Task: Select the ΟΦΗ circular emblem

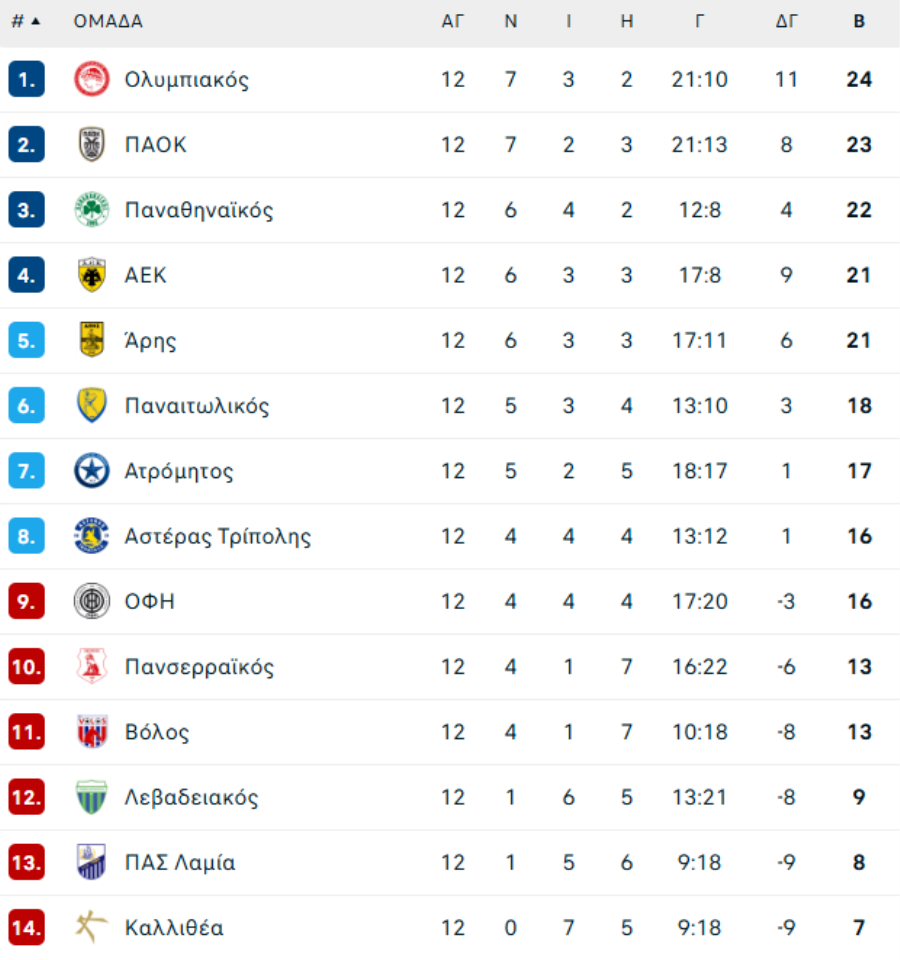Action: tap(91, 601)
